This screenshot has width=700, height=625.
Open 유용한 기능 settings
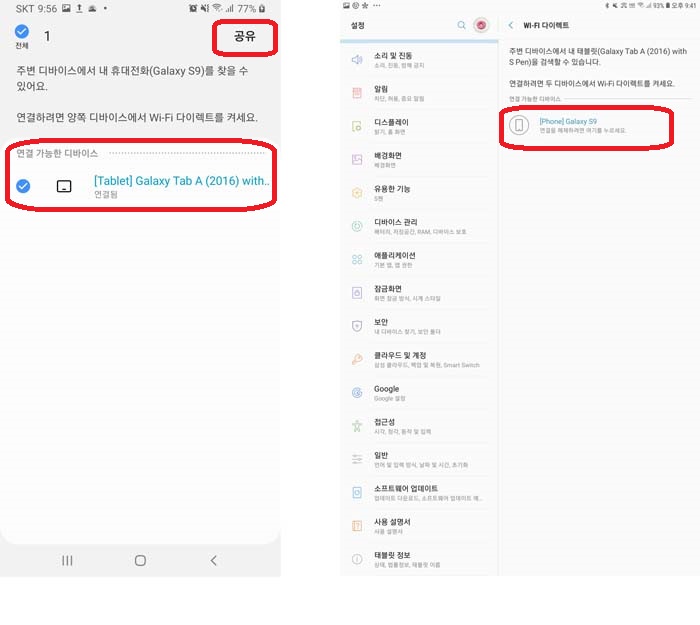[419, 193]
